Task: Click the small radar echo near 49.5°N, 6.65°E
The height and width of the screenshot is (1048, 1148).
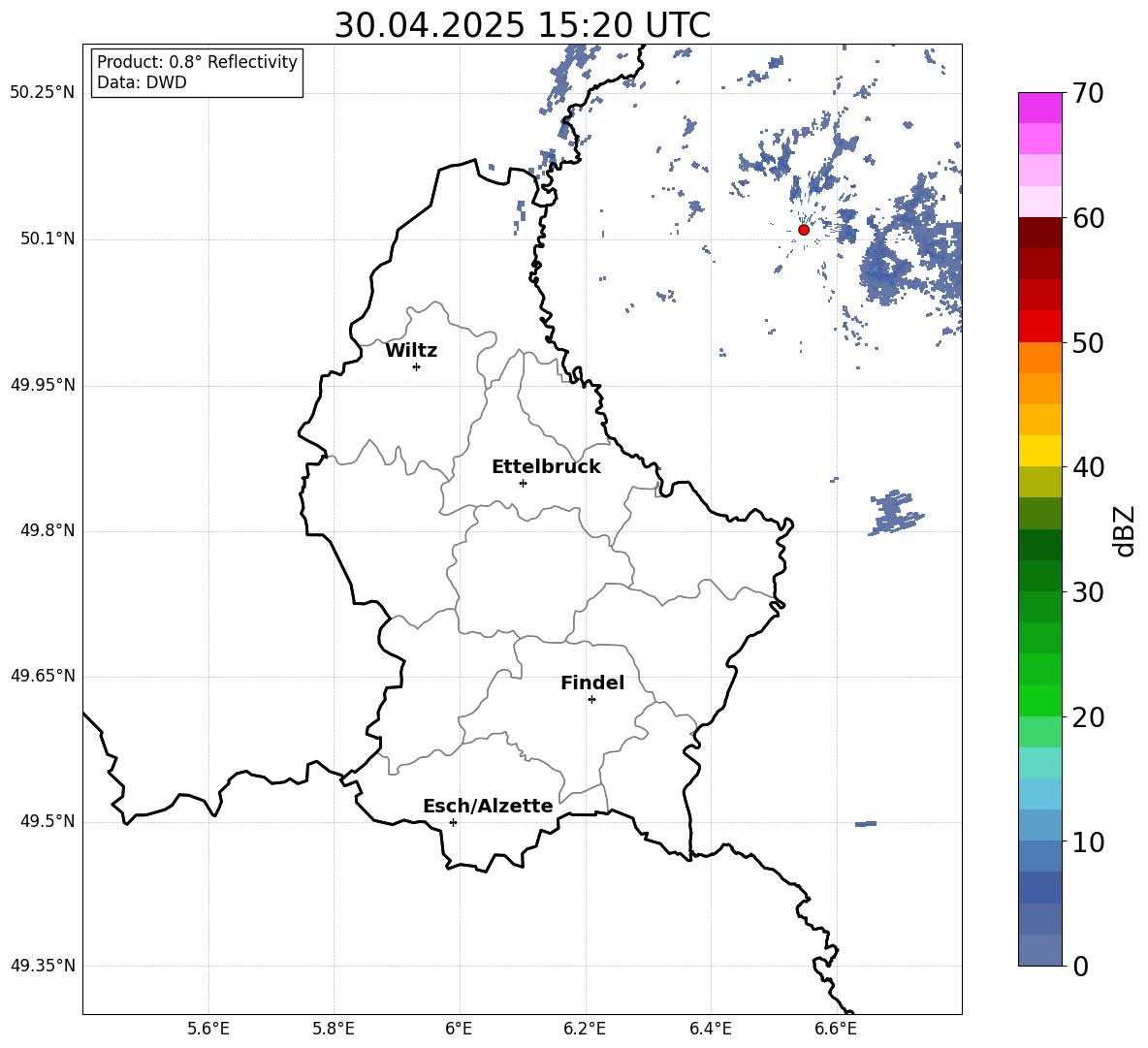Action: pyautogui.click(x=866, y=824)
